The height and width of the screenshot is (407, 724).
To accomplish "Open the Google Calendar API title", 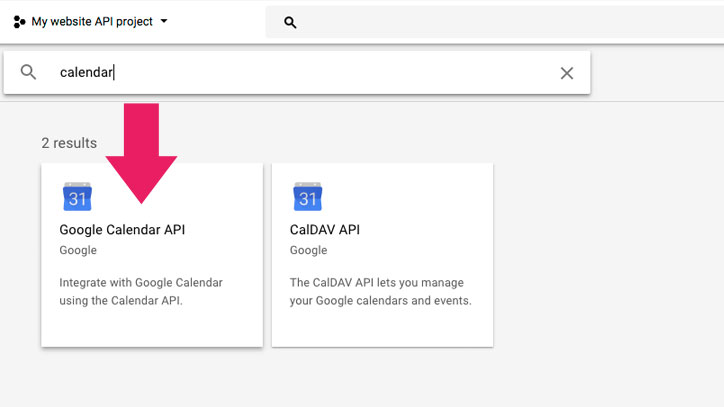I will [x=122, y=230].
